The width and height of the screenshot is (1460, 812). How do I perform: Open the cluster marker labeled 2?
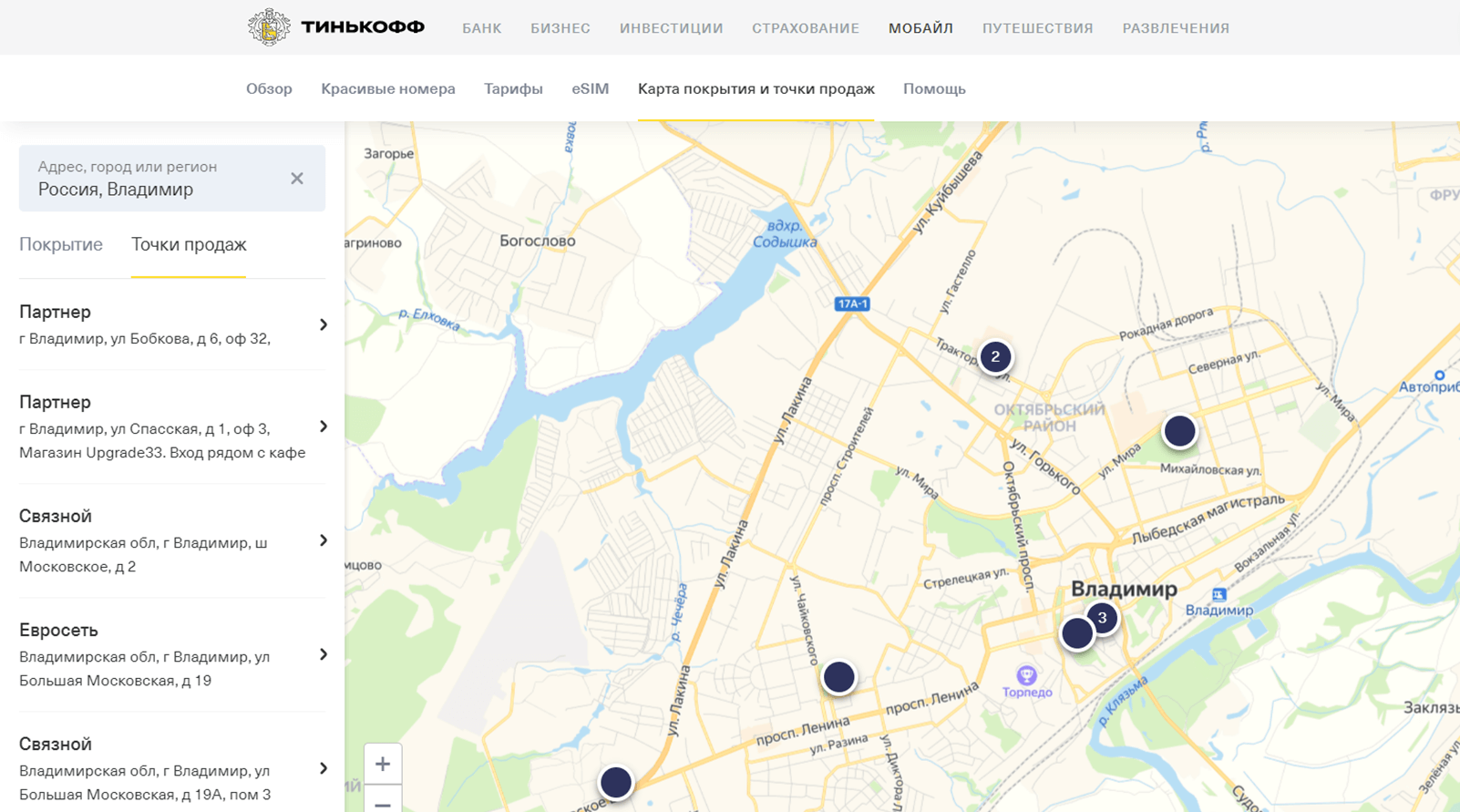(995, 356)
